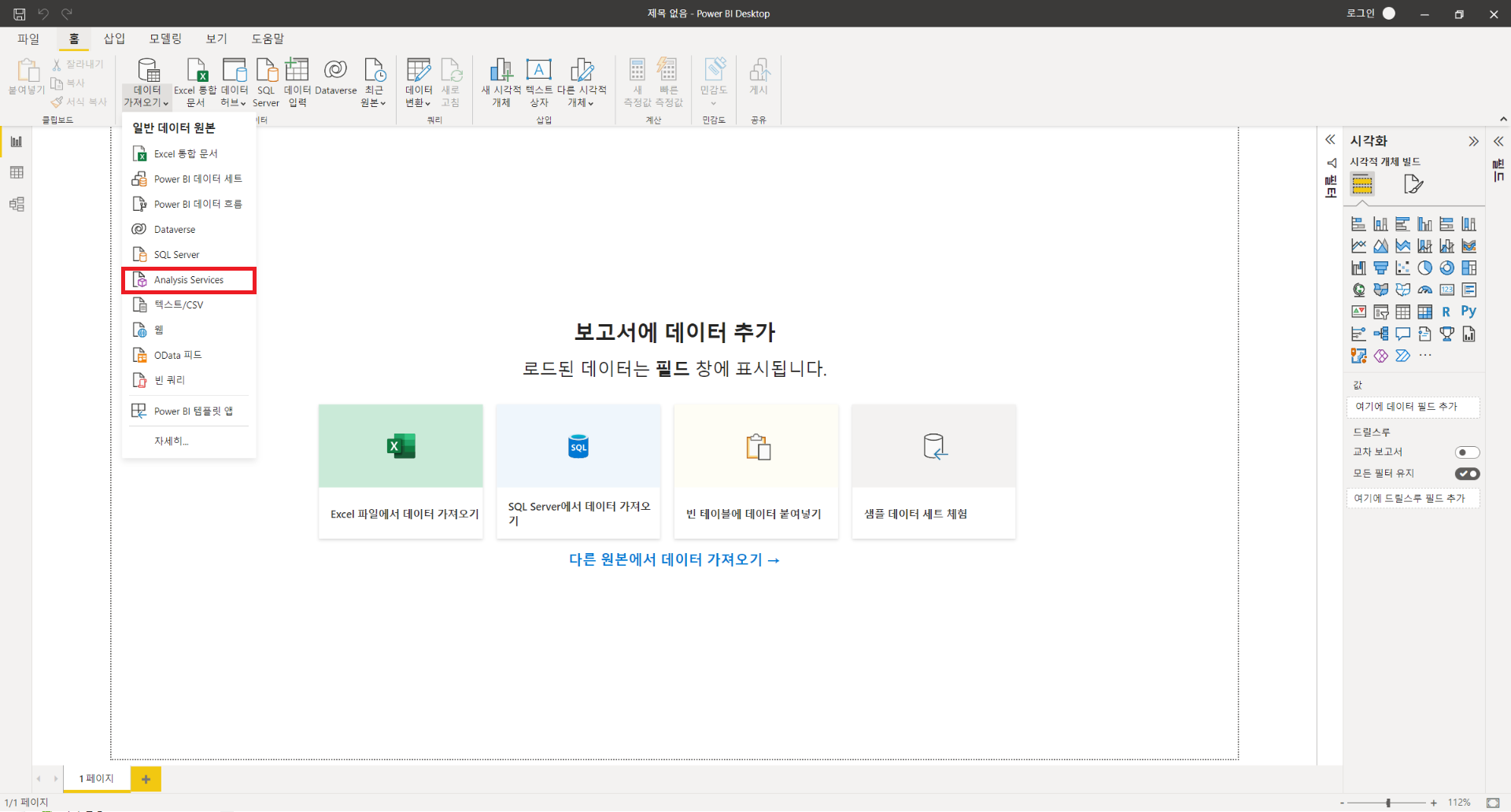1511x812 pixels.
Task: Choose Excel 통합 문서 in dropdown list
Action: click(x=189, y=154)
